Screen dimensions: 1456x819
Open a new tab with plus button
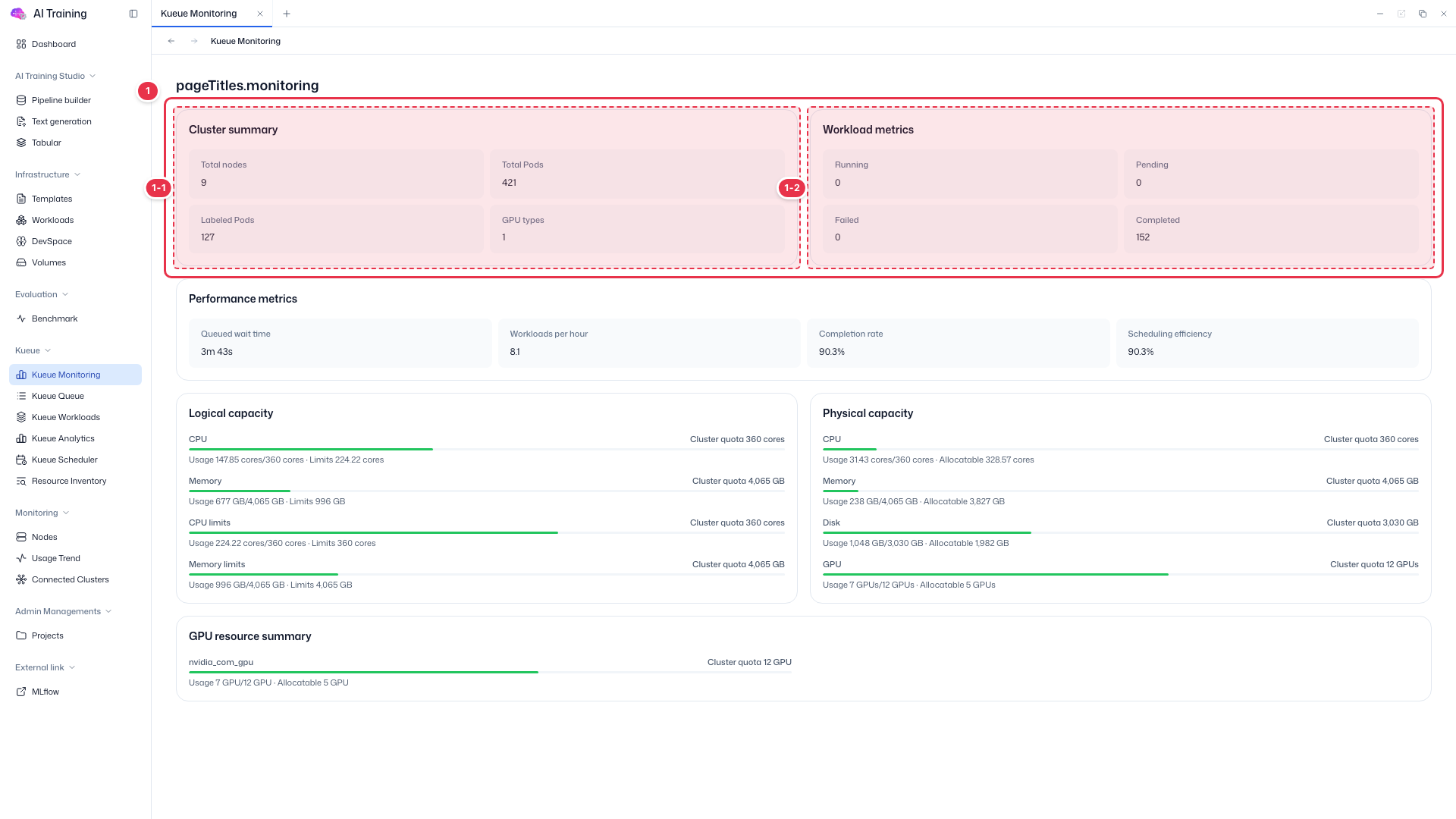click(287, 14)
